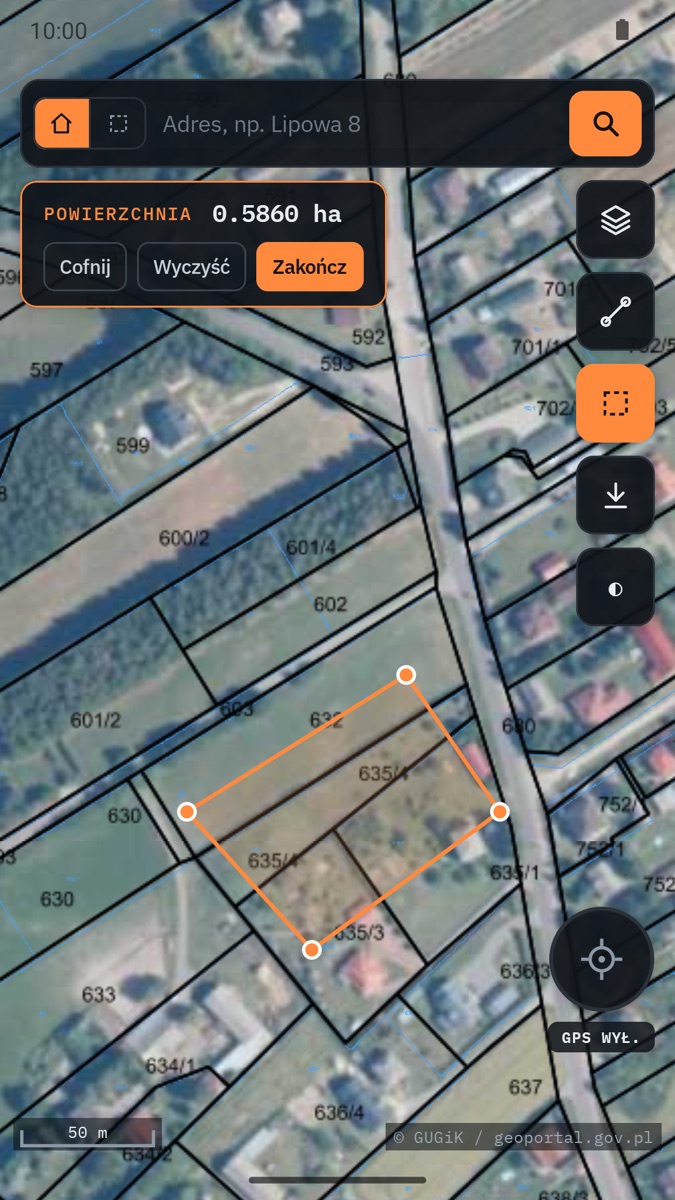Image resolution: width=675 pixels, height=1200 pixels.
Task: Tap parcel label 633
Action: (x=99, y=995)
